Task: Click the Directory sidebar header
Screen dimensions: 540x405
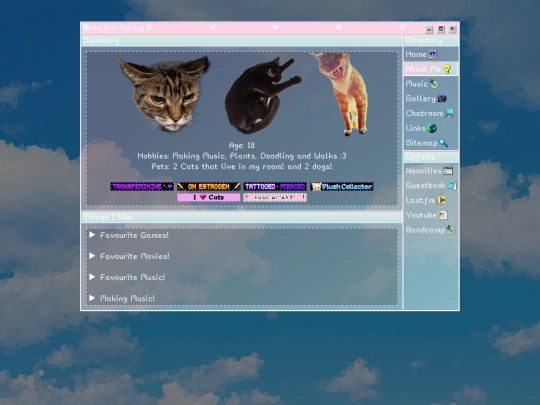Action: 431,41
